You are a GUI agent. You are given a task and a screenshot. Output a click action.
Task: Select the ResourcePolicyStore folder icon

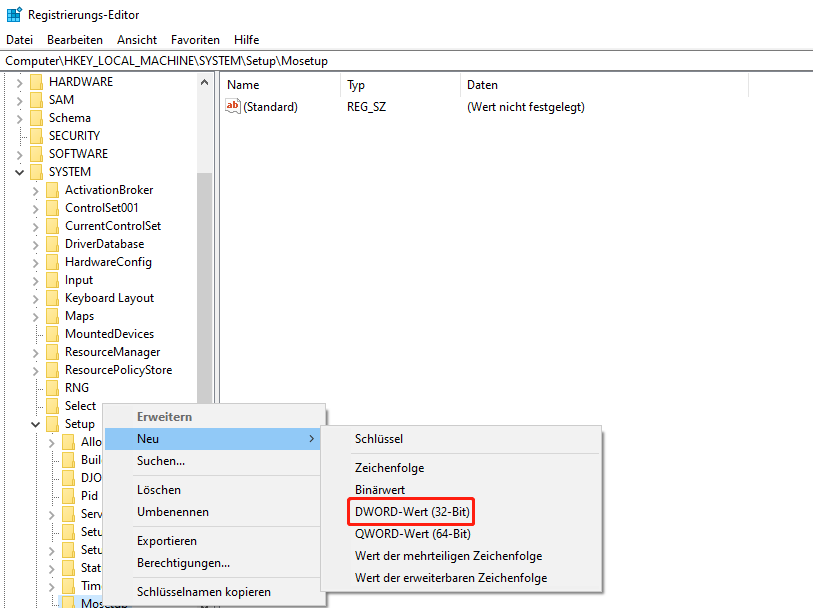click(x=52, y=370)
